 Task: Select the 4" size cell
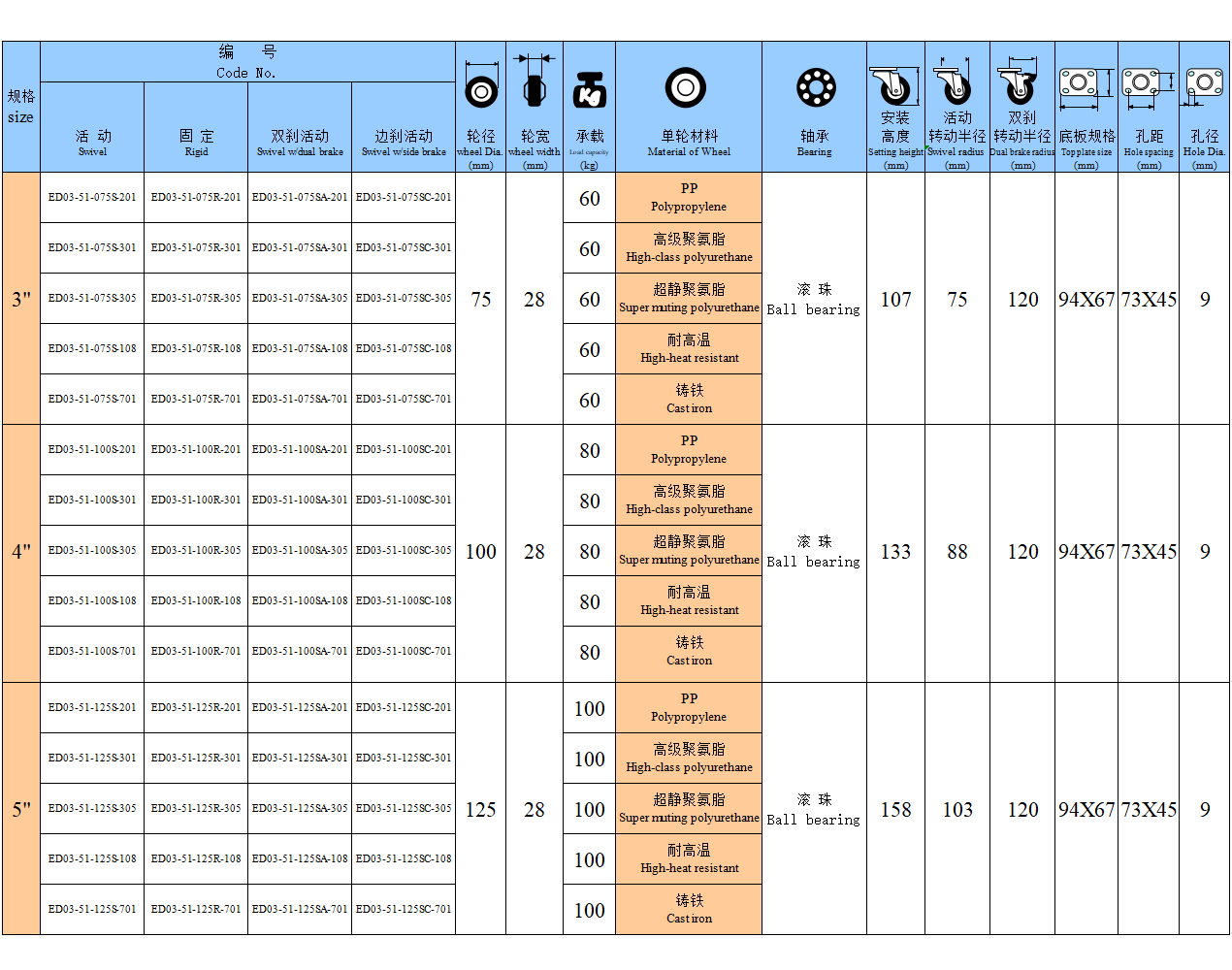point(21,552)
